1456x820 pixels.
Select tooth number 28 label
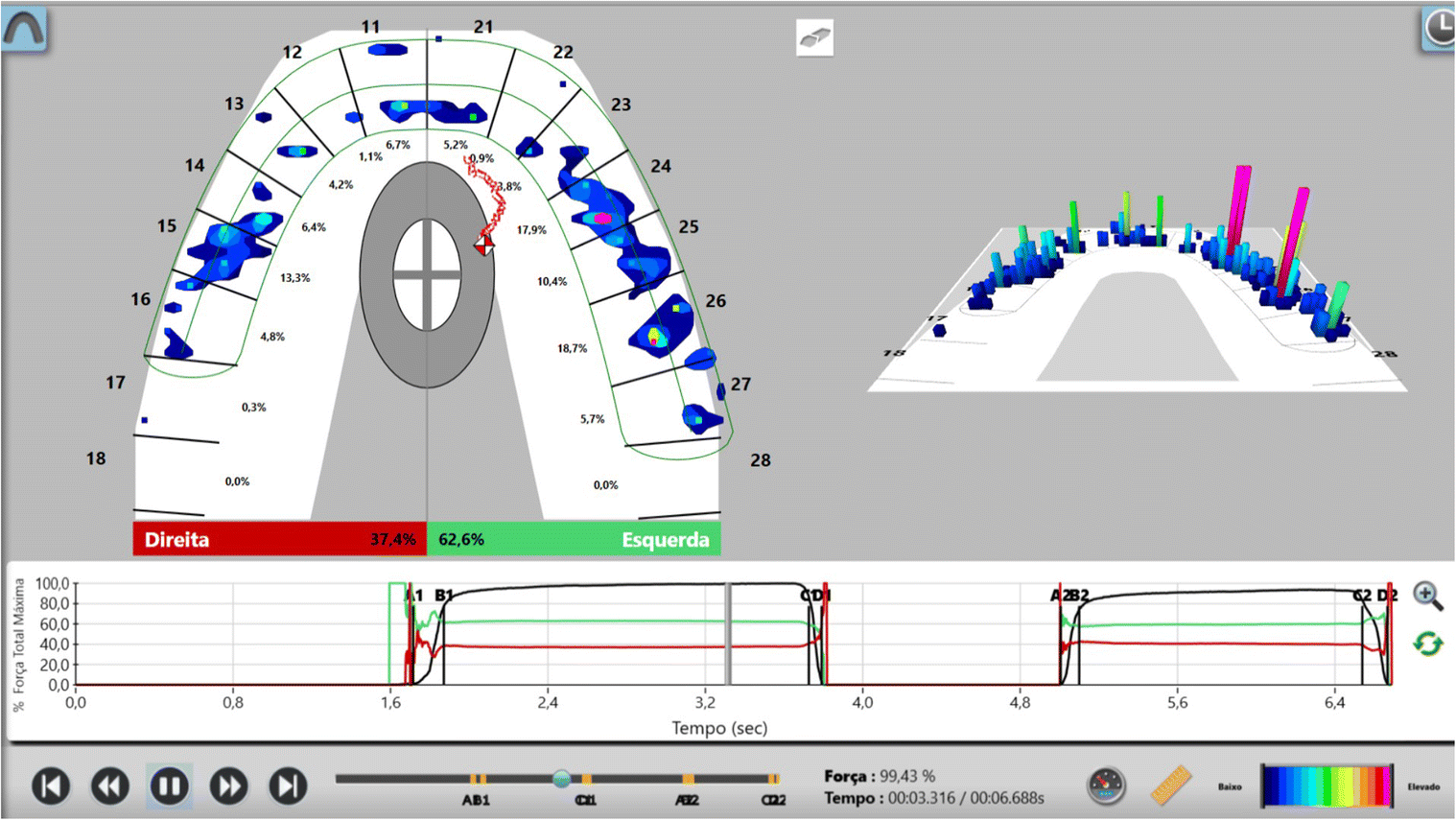761,460
